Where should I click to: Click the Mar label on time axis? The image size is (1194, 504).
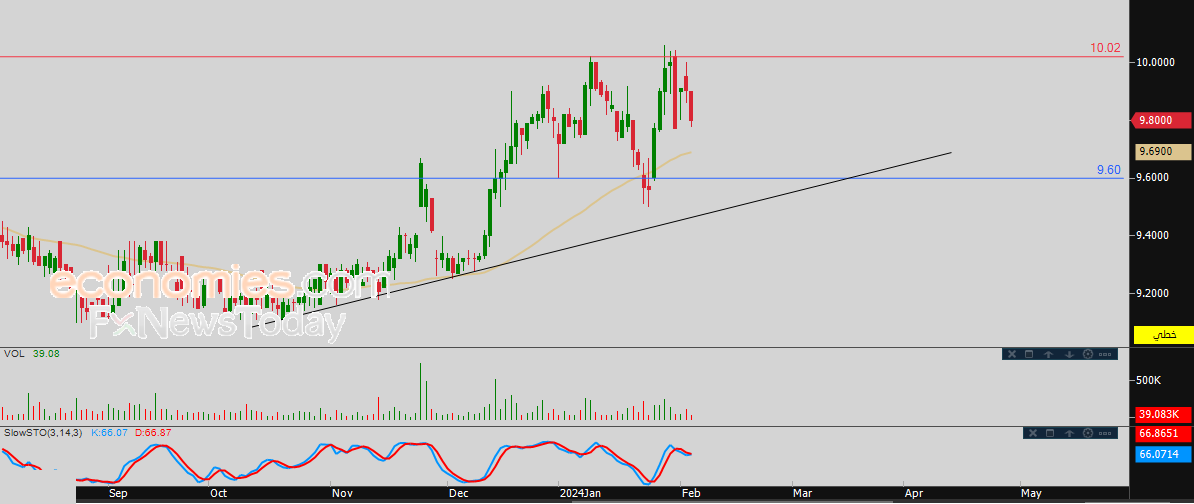801,493
